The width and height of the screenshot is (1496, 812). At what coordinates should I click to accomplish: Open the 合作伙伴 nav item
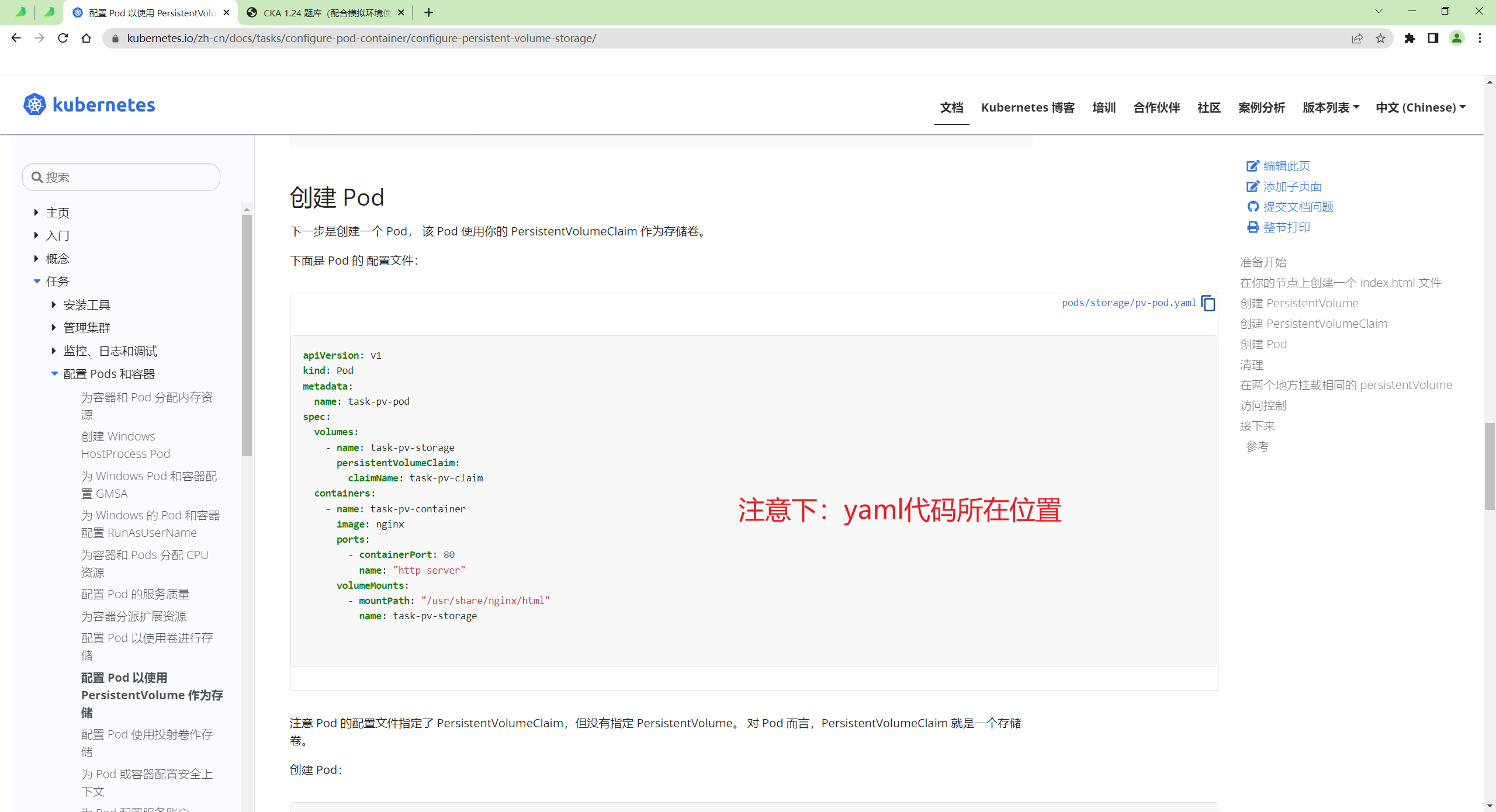coord(1156,107)
